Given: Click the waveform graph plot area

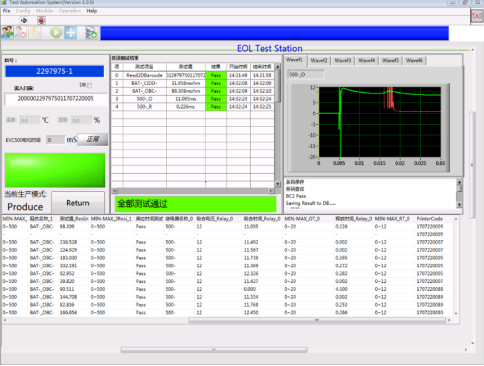Looking at the screenshot, I should pos(380,122).
